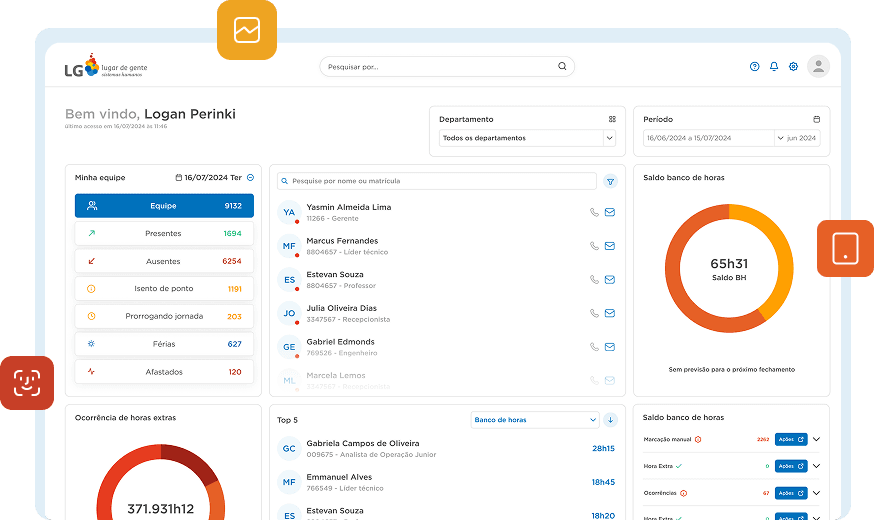This screenshot has width=874, height=520.
Task: Open the Departamento grid icon
Action: (612, 119)
